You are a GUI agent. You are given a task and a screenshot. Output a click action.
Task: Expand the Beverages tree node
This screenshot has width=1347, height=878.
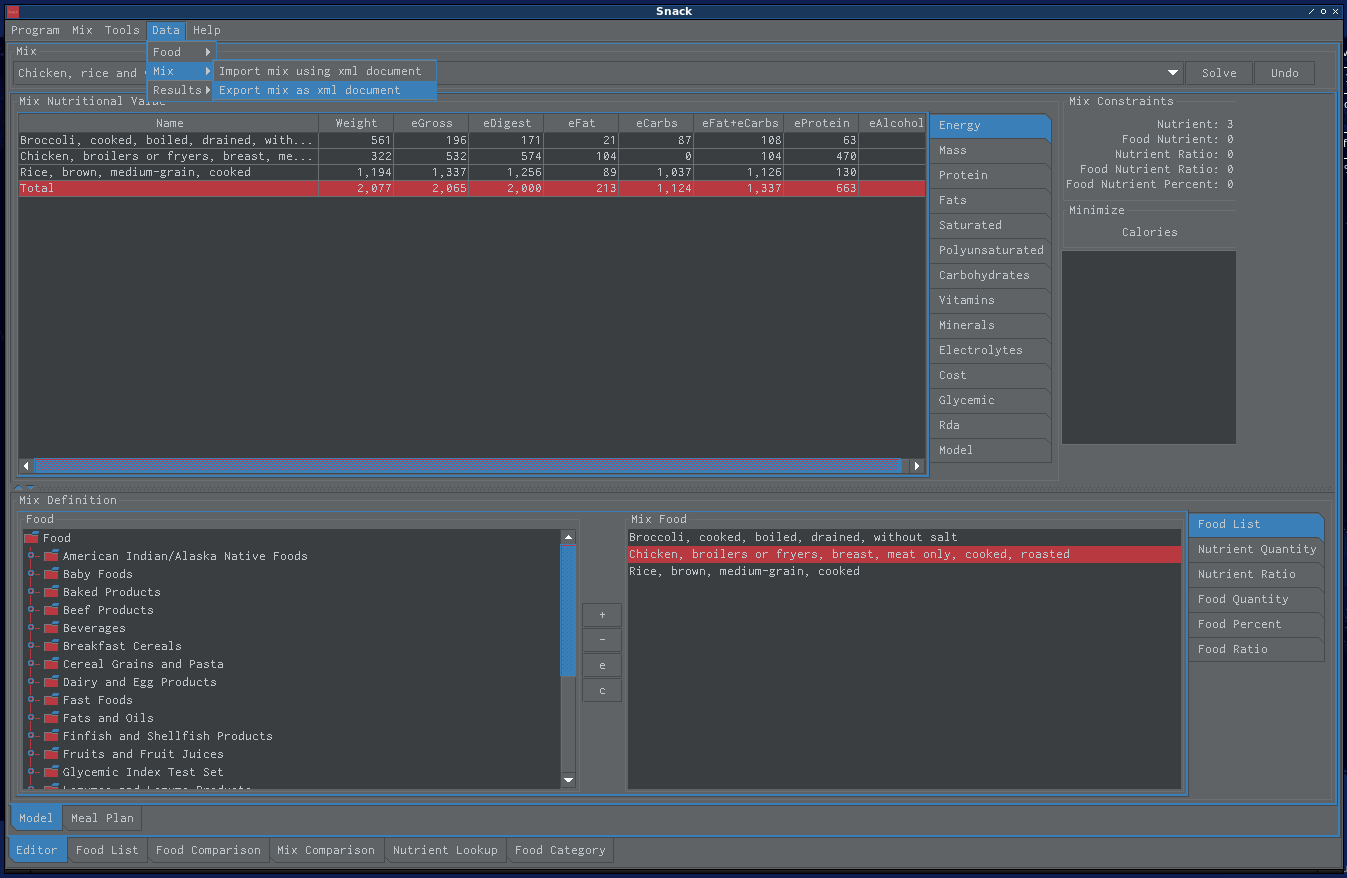pyautogui.click(x=32, y=628)
